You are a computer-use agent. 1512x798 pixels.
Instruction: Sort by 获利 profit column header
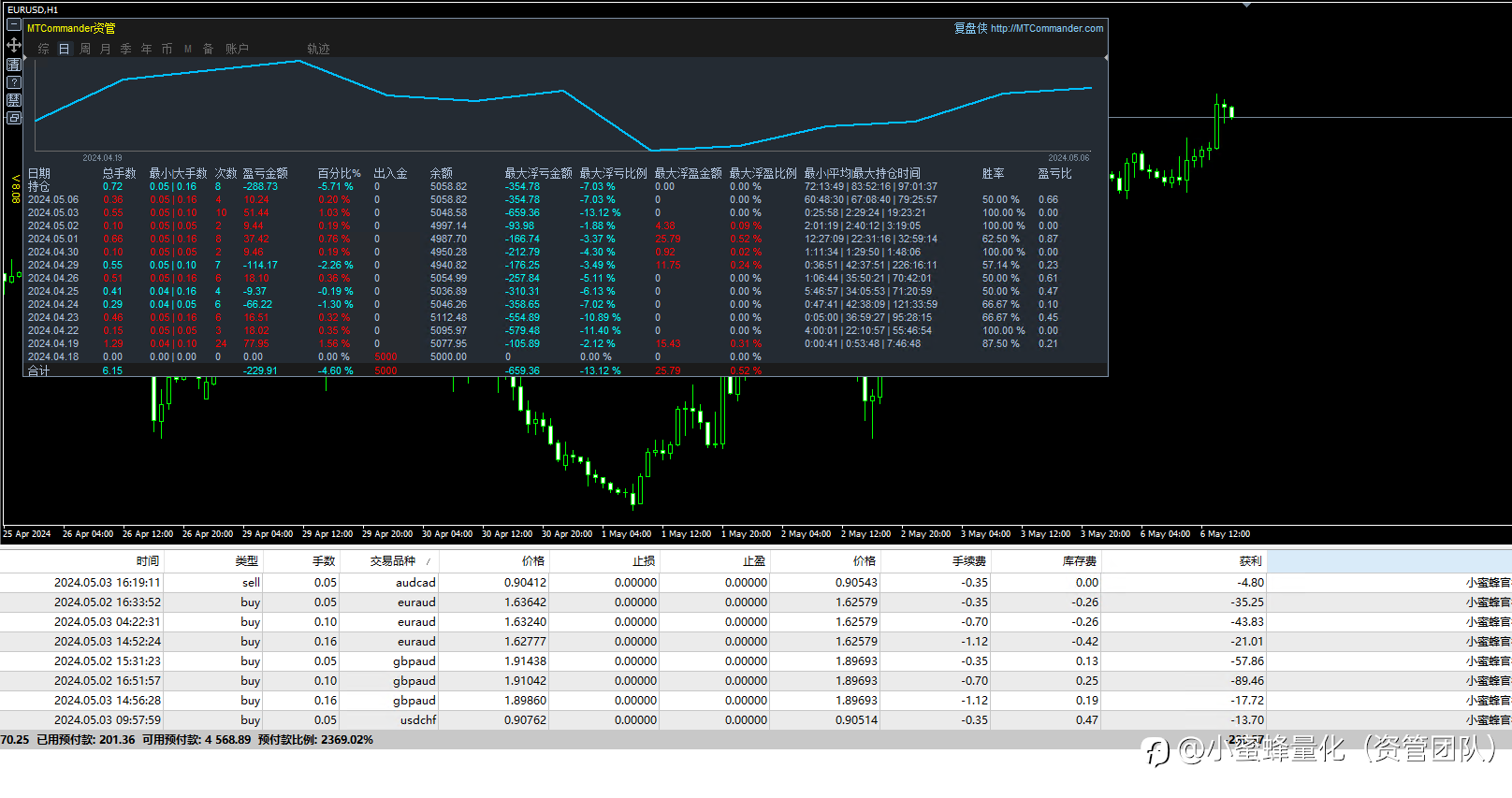coord(1250,561)
